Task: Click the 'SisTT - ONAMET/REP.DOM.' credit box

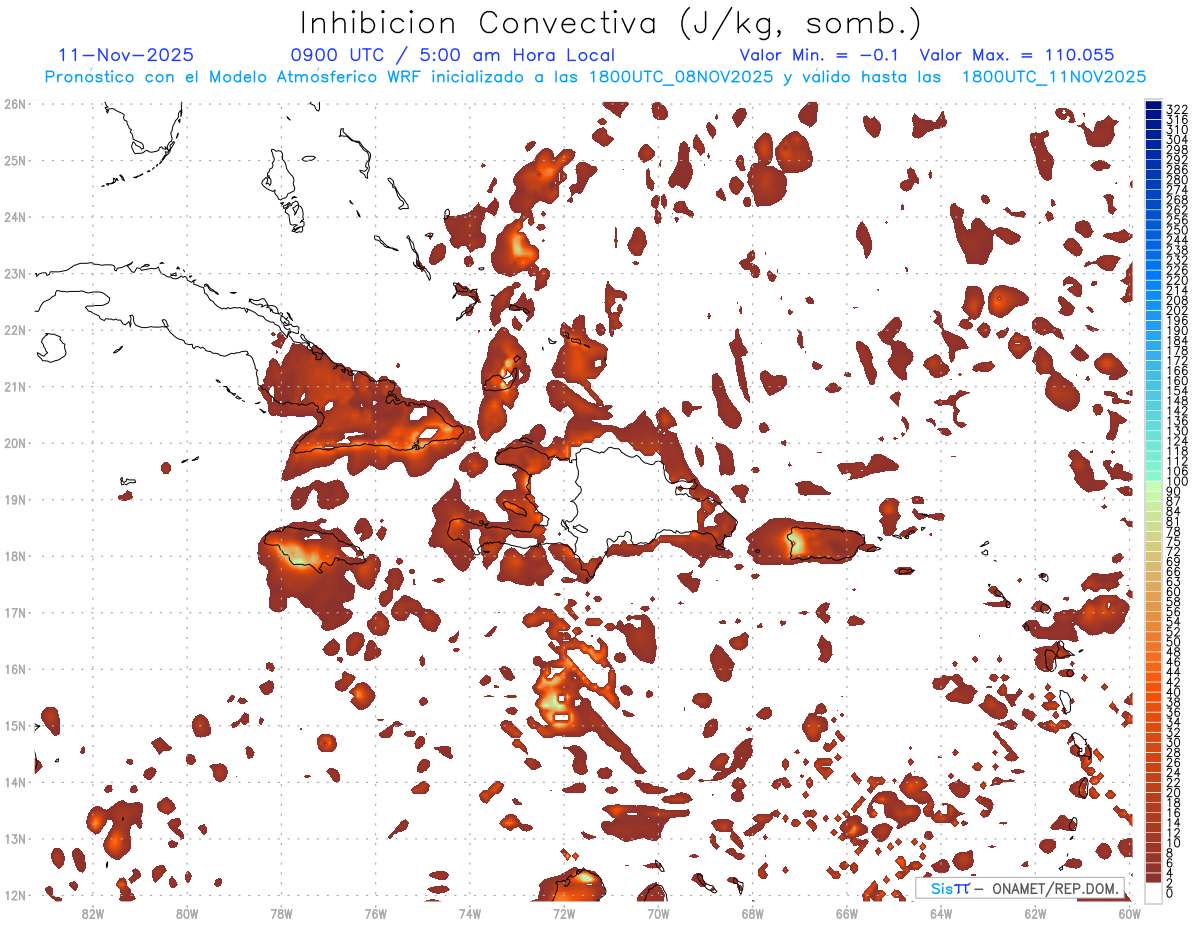Action: (x=1020, y=888)
